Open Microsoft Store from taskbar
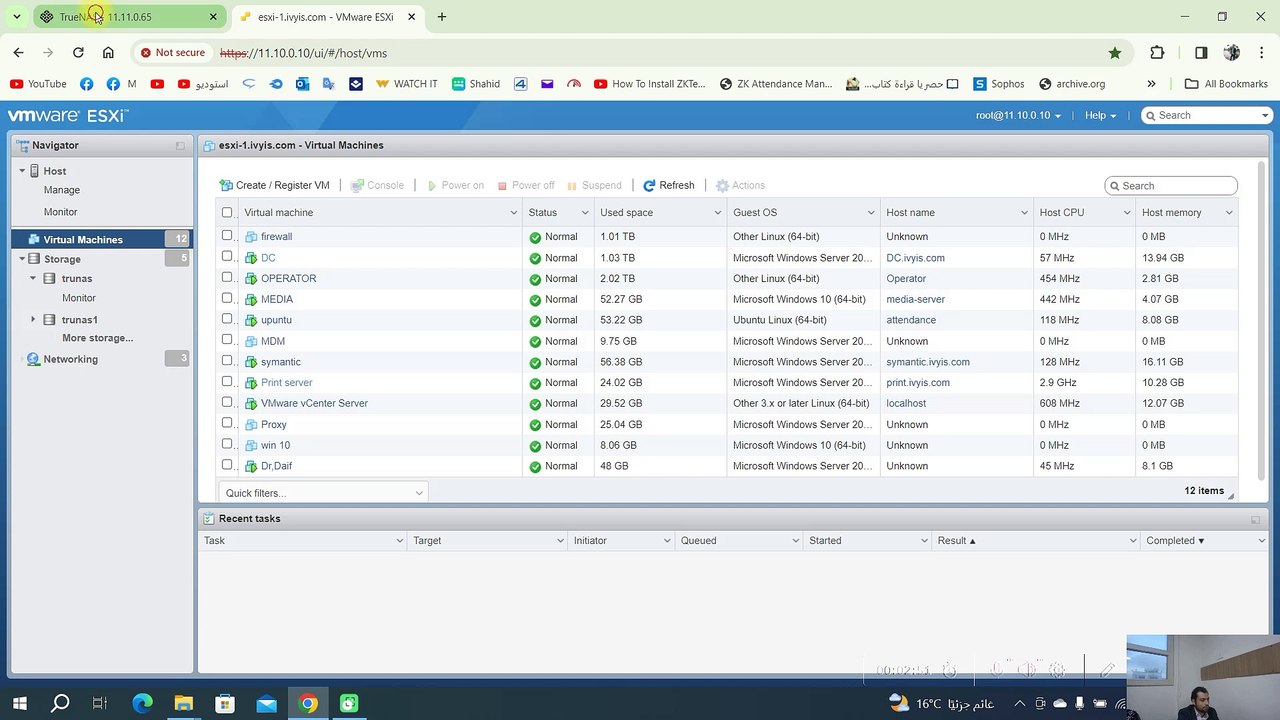 224,704
